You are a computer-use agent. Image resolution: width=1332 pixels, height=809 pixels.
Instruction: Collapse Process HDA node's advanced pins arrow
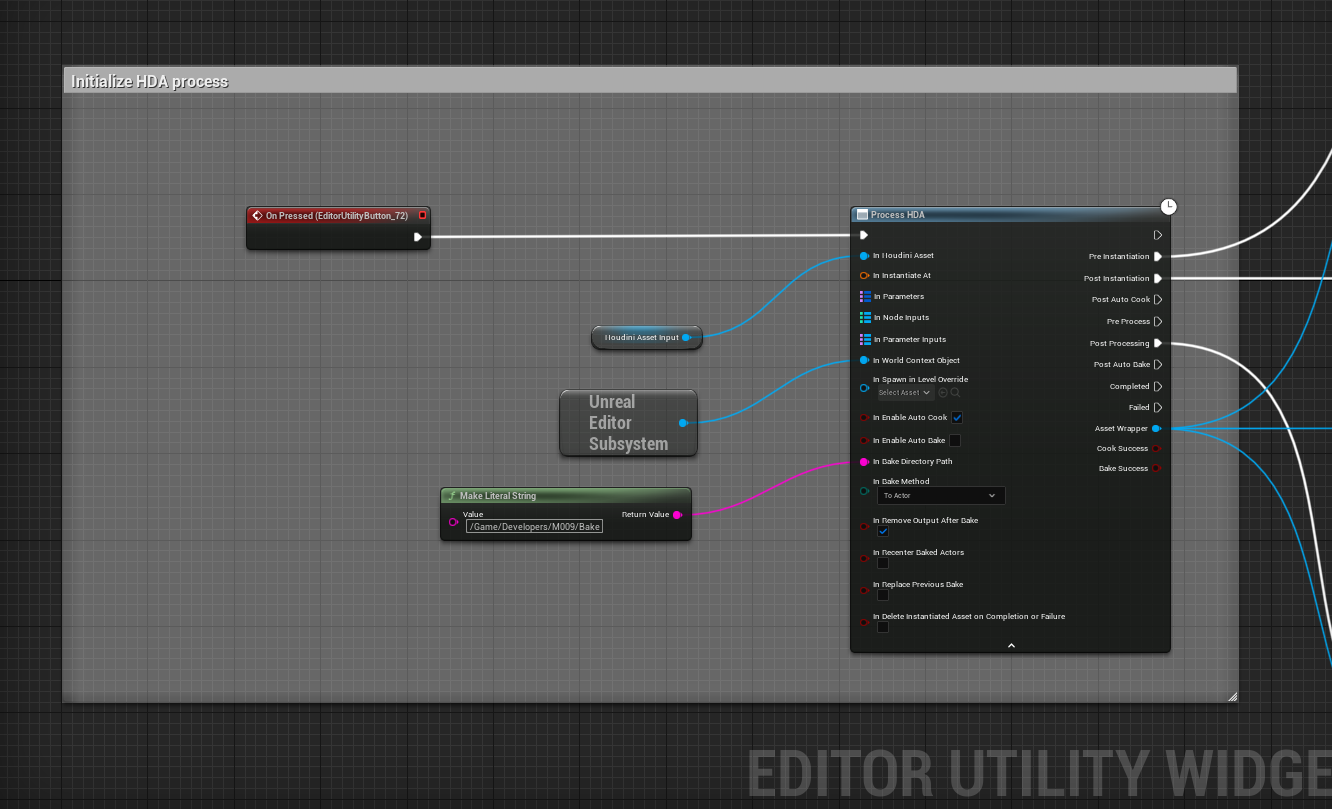point(1011,646)
